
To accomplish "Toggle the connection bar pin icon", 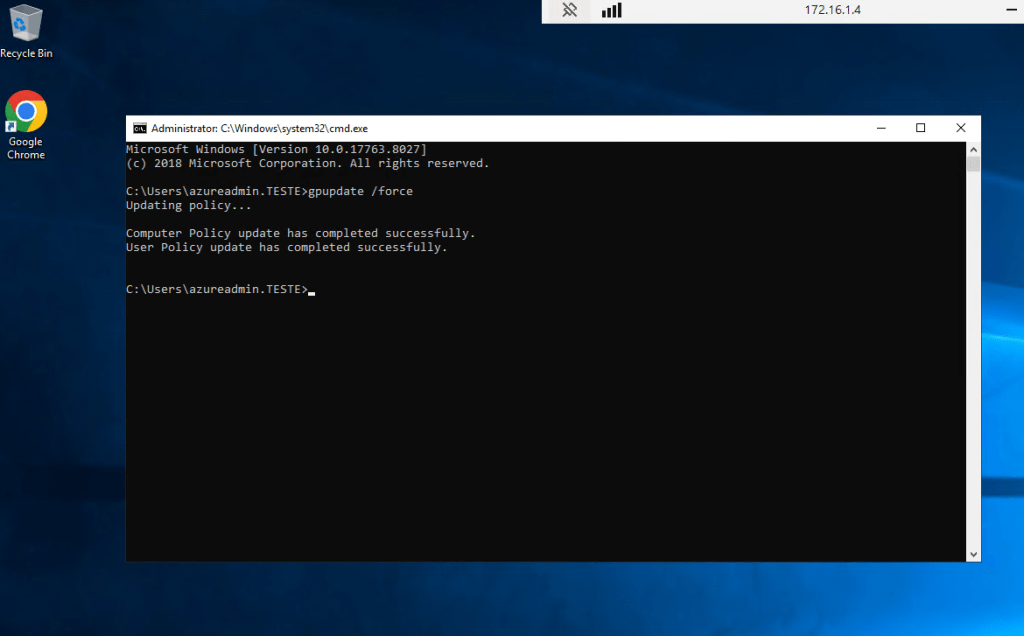I will [x=570, y=10].
